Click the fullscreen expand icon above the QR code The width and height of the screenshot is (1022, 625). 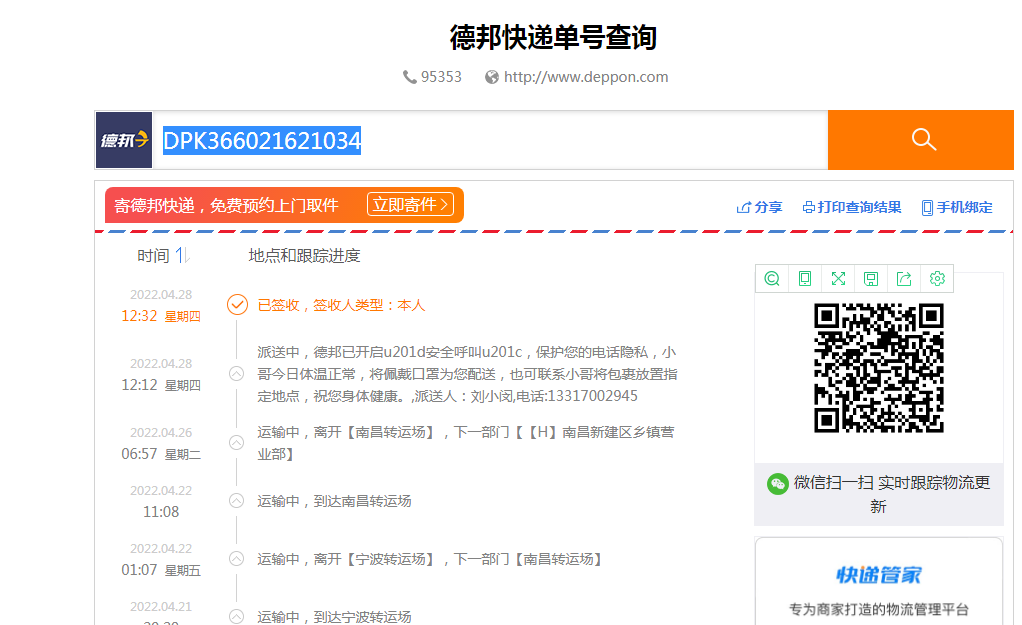tap(838, 278)
